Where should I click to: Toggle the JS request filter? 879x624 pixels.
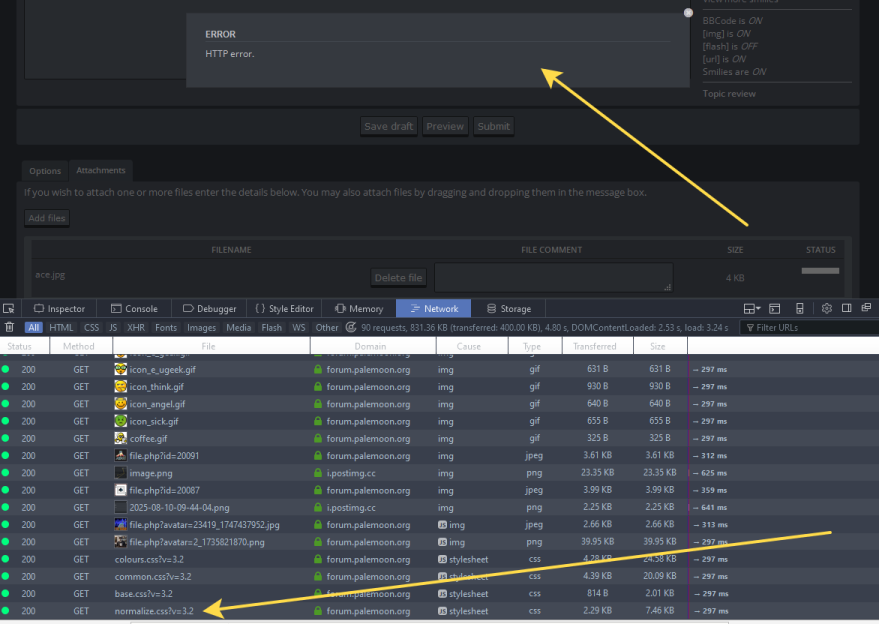coord(113,327)
